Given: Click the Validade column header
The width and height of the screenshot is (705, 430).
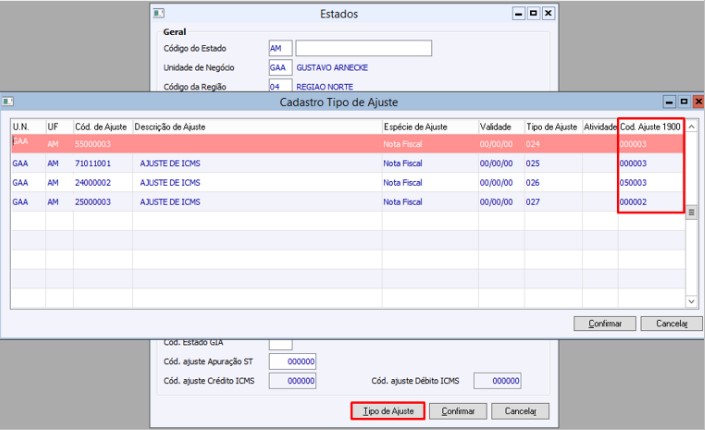Looking at the screenshot, I should click(501, 127).
